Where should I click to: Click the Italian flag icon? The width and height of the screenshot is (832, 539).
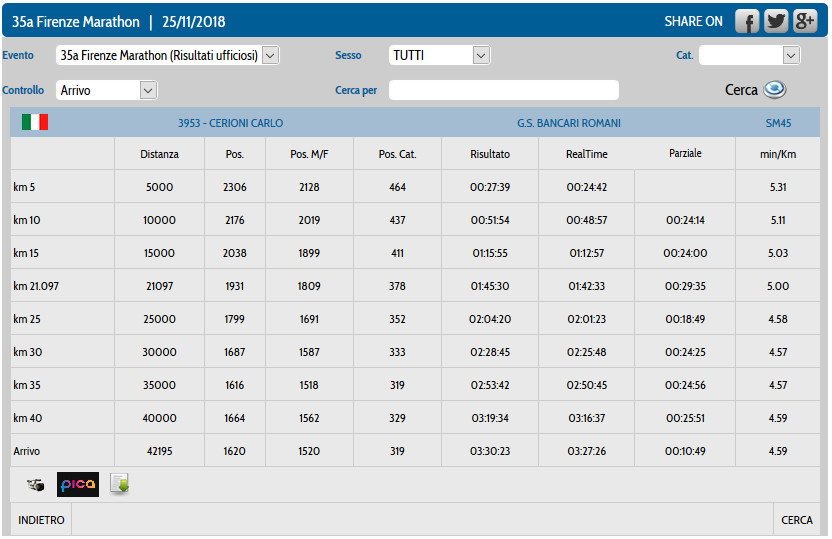click(x=35, y=122)
